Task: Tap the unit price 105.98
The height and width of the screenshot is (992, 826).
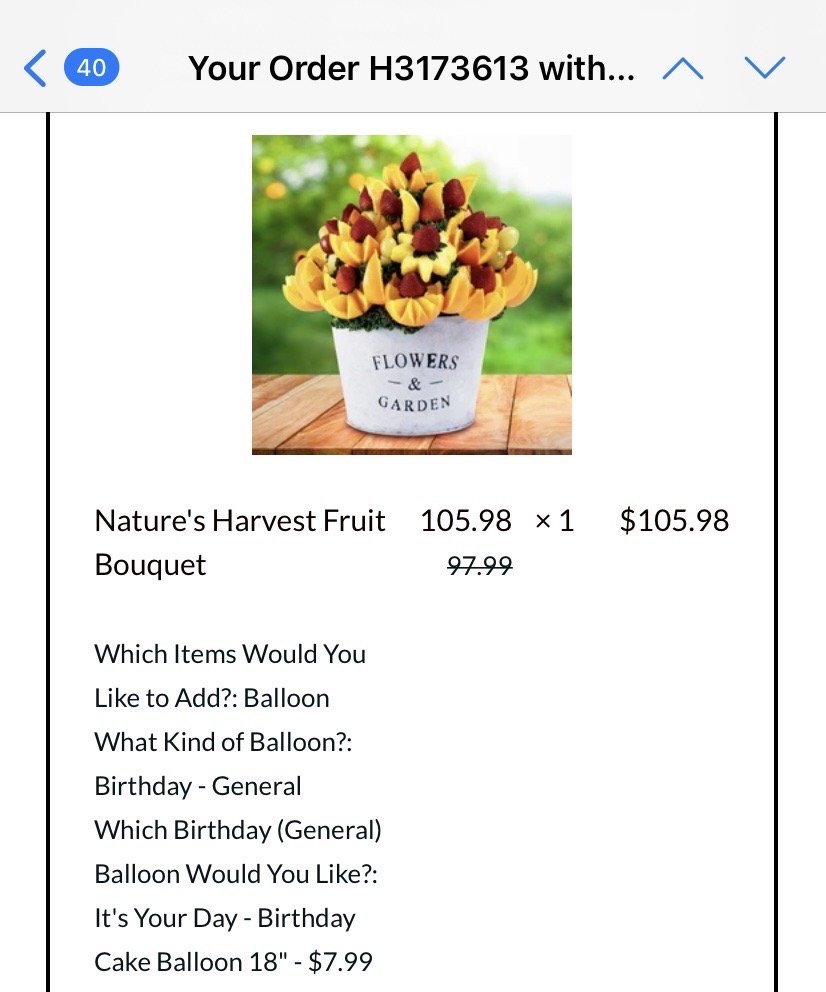Action: pyautogui.click(x=465, y=521)
